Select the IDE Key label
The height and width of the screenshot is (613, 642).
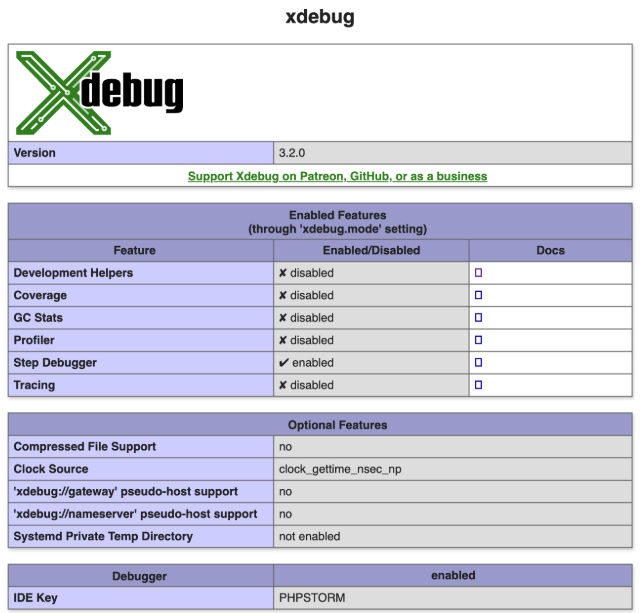click(35, 598)
